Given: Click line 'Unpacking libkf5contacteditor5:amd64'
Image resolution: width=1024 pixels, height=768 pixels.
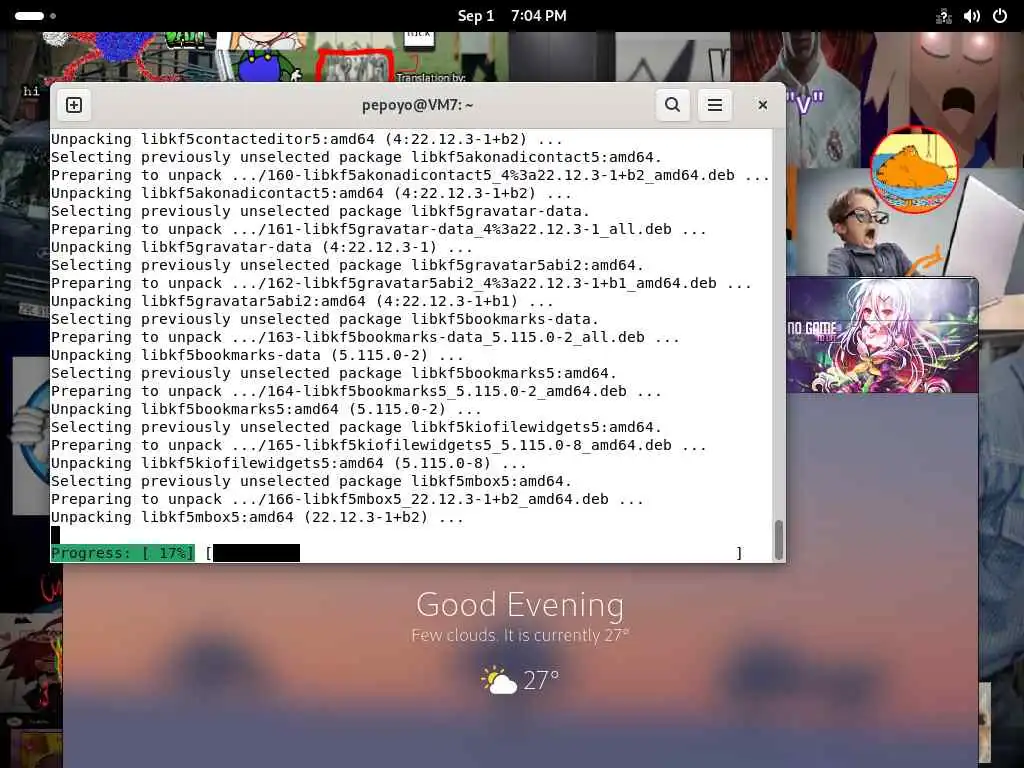Looking at the screenshot, I should [307, 139].
